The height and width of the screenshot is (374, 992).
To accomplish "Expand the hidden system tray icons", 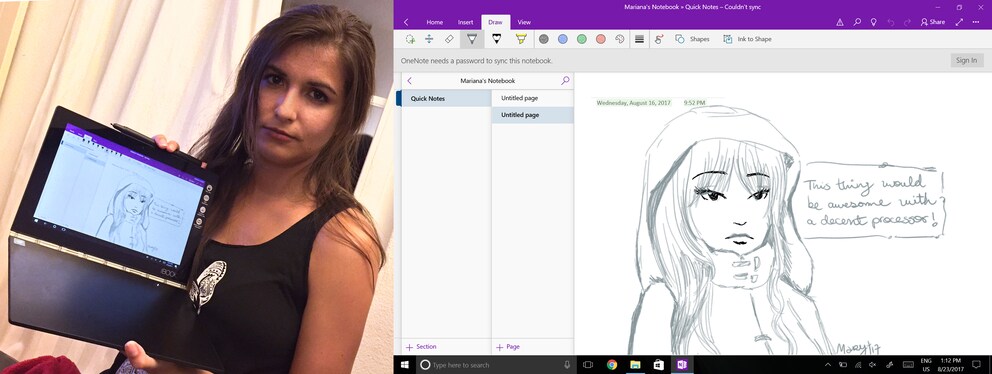I will coord(828,365).
